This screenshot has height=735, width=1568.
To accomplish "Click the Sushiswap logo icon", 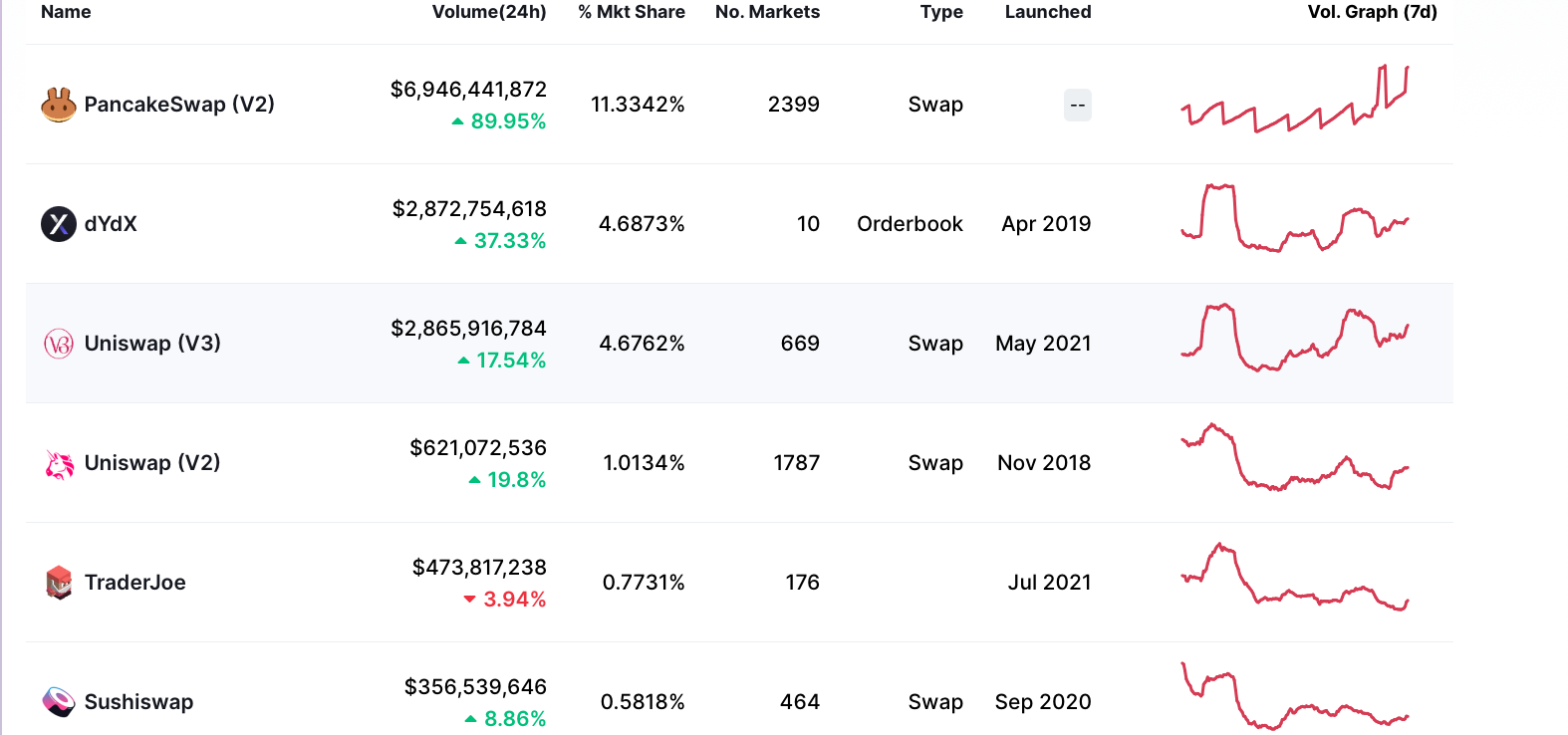I will [x=59, y=702].
